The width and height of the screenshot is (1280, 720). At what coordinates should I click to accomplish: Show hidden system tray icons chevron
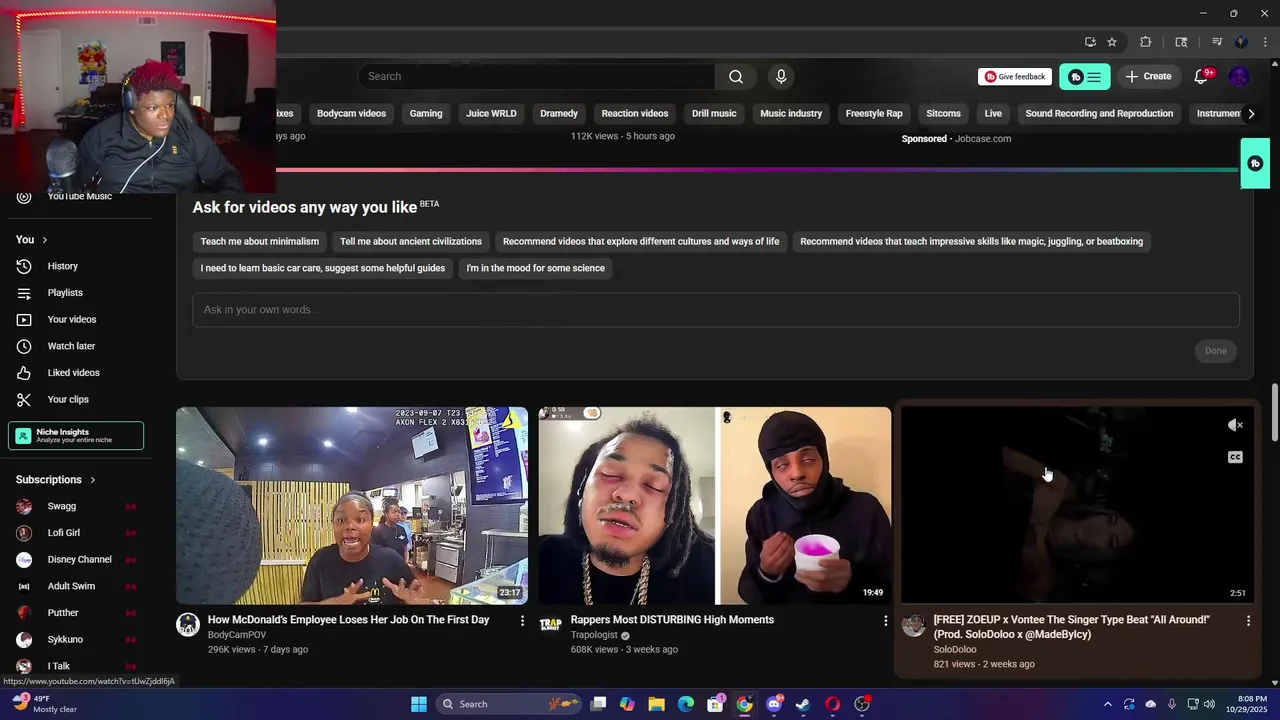(1107, 704)
